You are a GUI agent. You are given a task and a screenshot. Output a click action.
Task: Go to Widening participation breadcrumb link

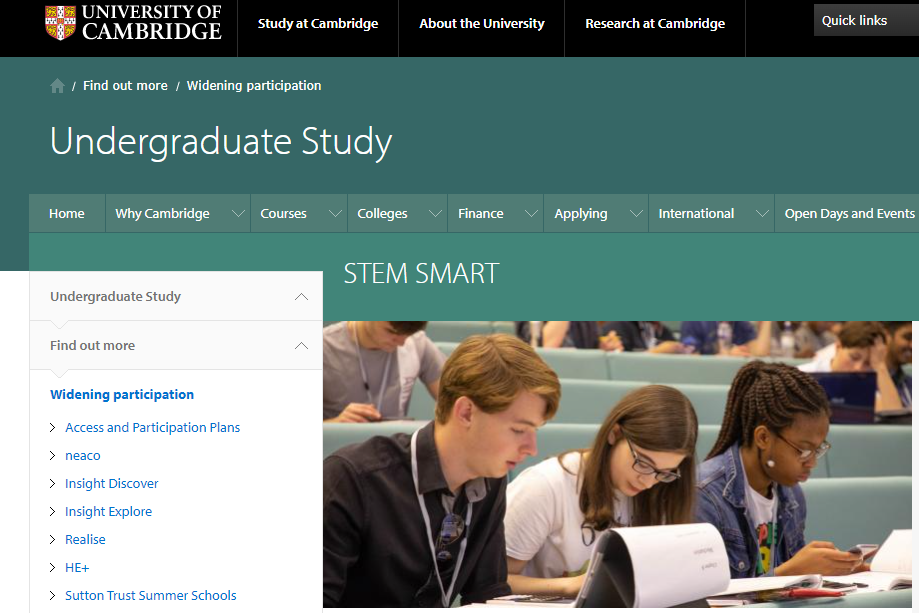[254, 86]
